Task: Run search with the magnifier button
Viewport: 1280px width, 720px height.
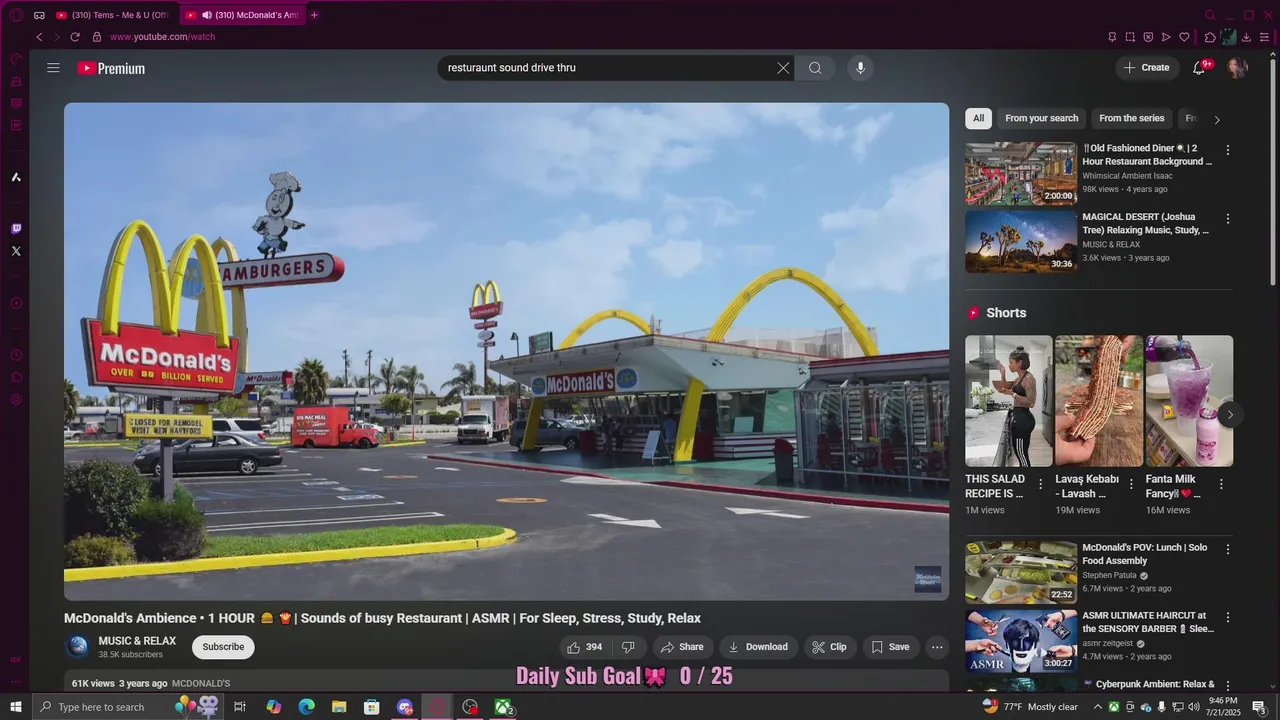Action: [x=815, y=68]
